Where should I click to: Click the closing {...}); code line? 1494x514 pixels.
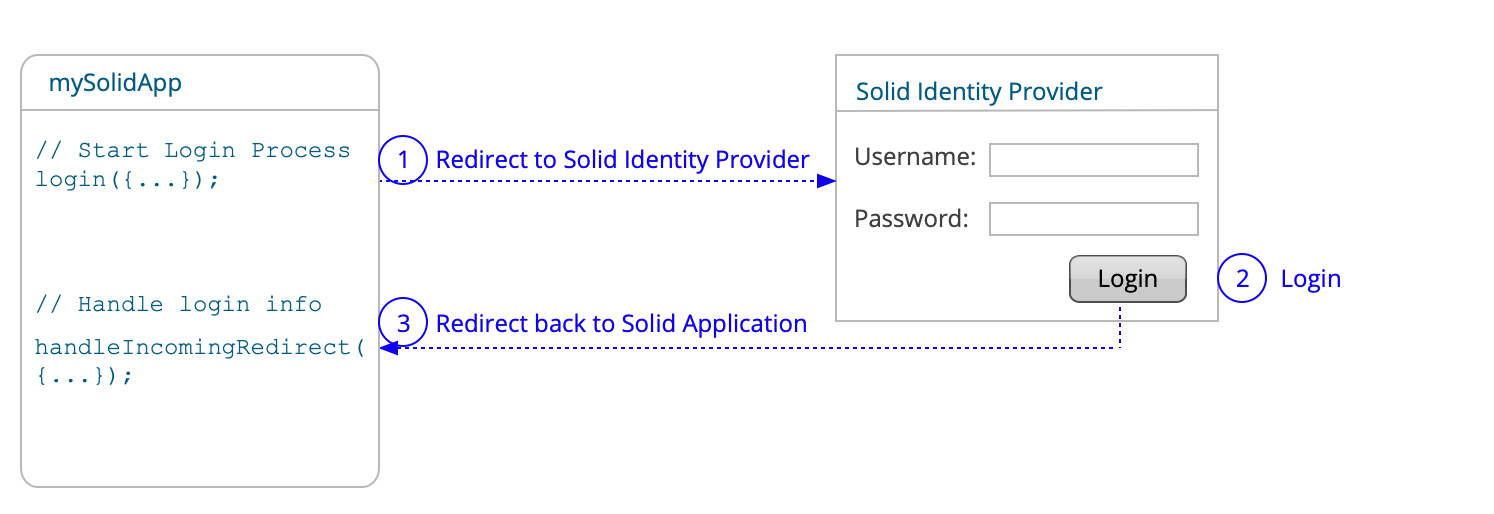pyautogui.click(x=83, y=378)
